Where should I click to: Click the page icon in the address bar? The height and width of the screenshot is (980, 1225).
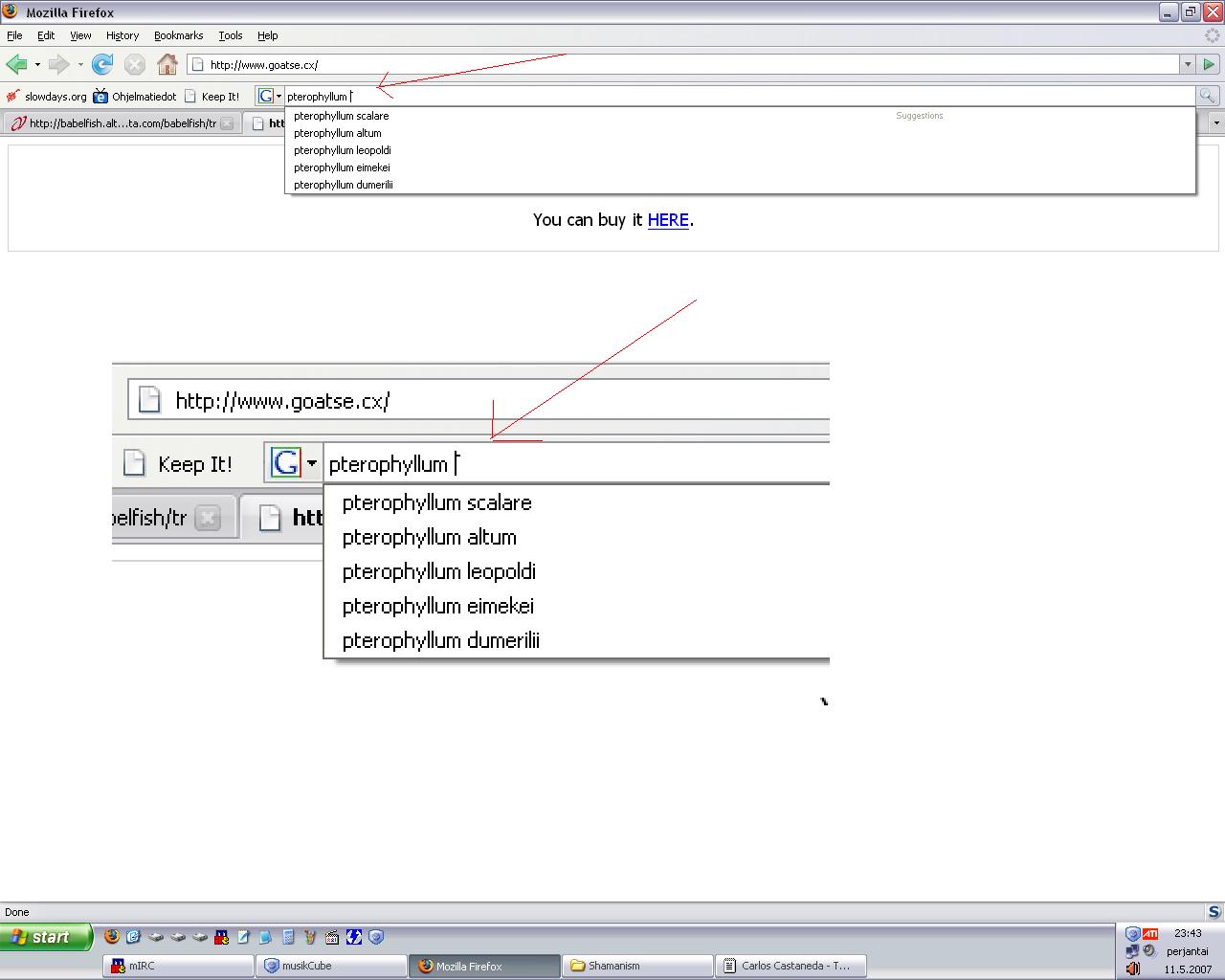198,64
